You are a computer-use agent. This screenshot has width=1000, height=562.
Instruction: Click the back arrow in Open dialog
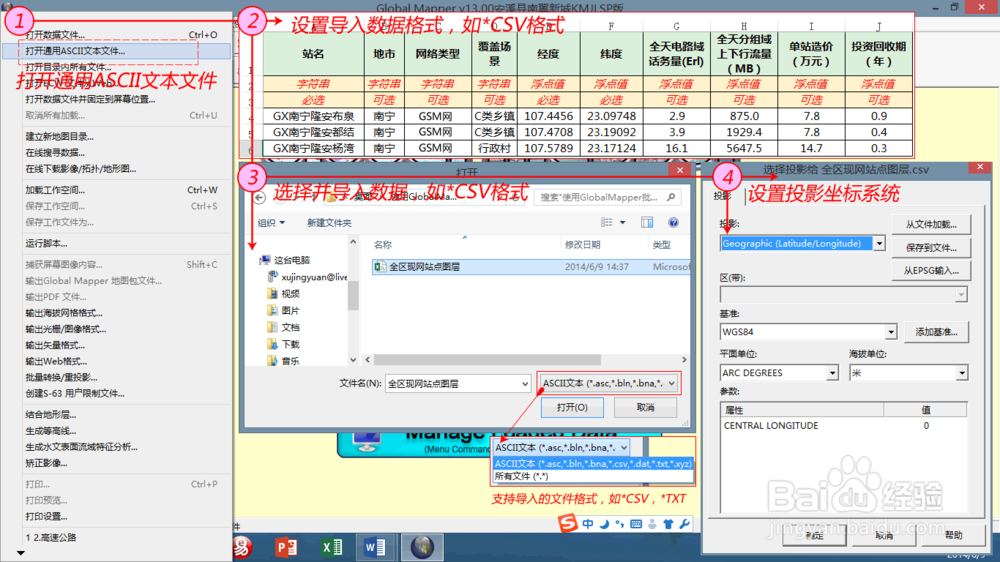(x=260, y=198)
